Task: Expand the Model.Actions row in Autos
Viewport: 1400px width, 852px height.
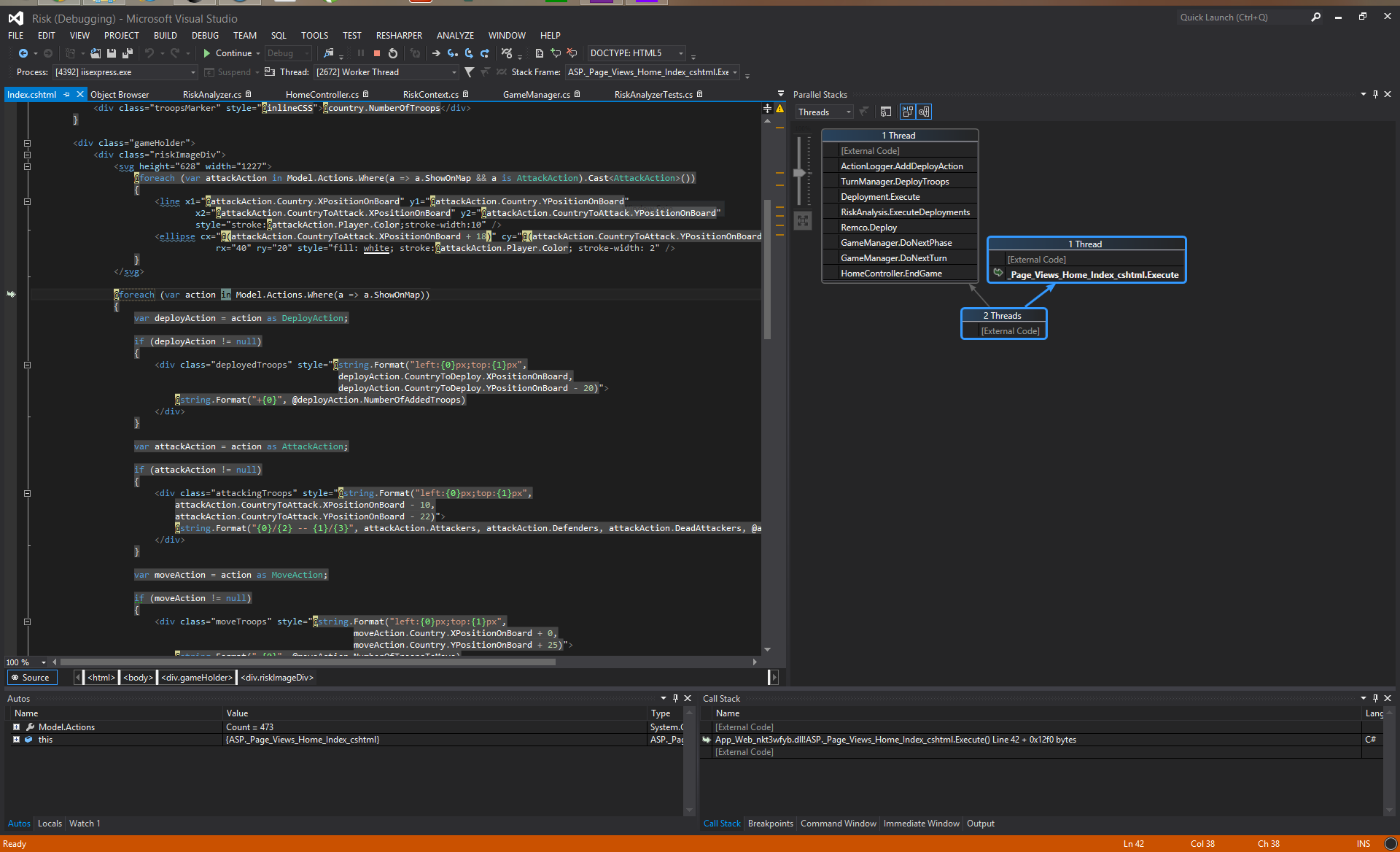Action: pos(16,727)
